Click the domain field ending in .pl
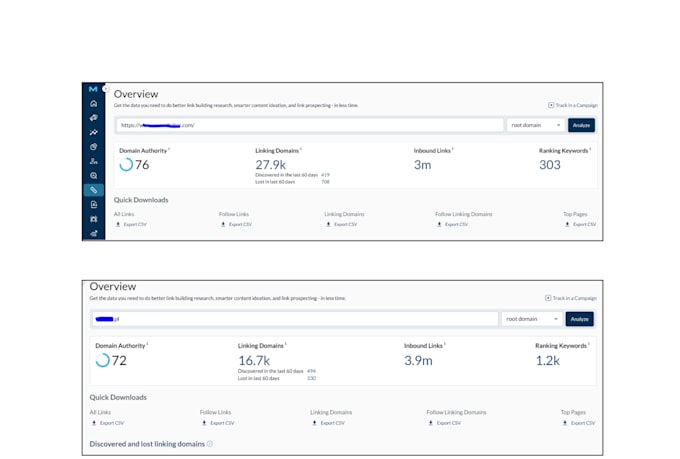The image size is (680, 459). click(295, 319)
